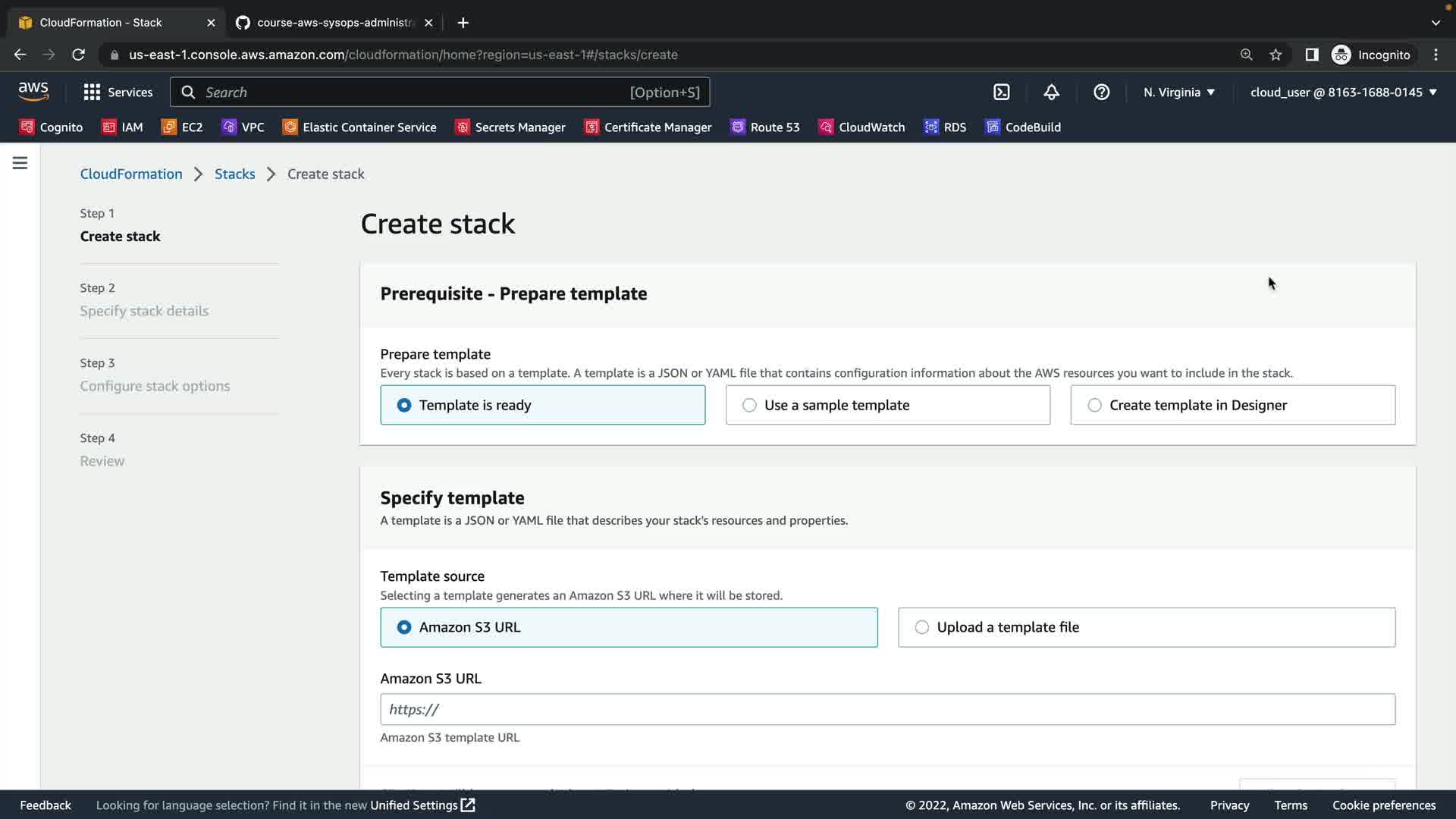Open the Elastic Container Service shortcut
The height and width of the screenshot is (819, 1456).
pyautogui.click(x=359, y=127)
